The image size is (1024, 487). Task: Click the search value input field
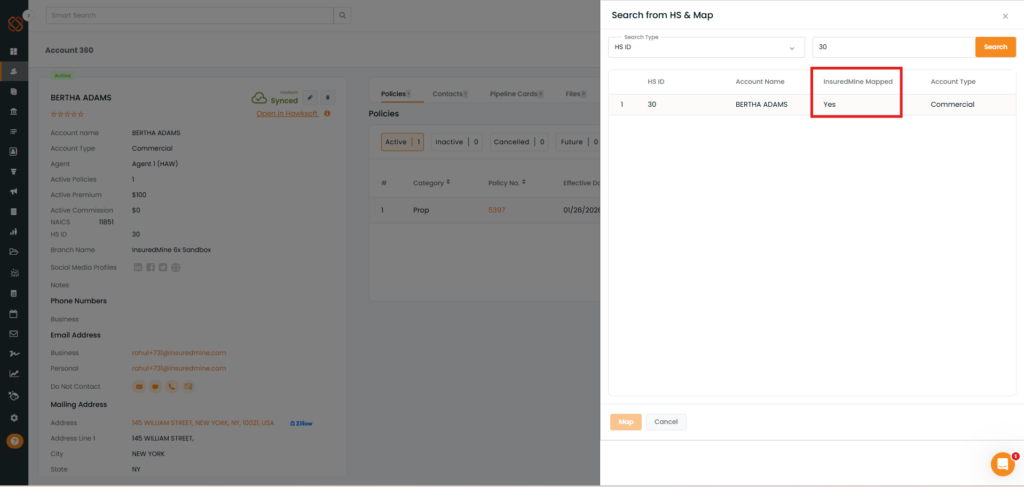(892, 47)
